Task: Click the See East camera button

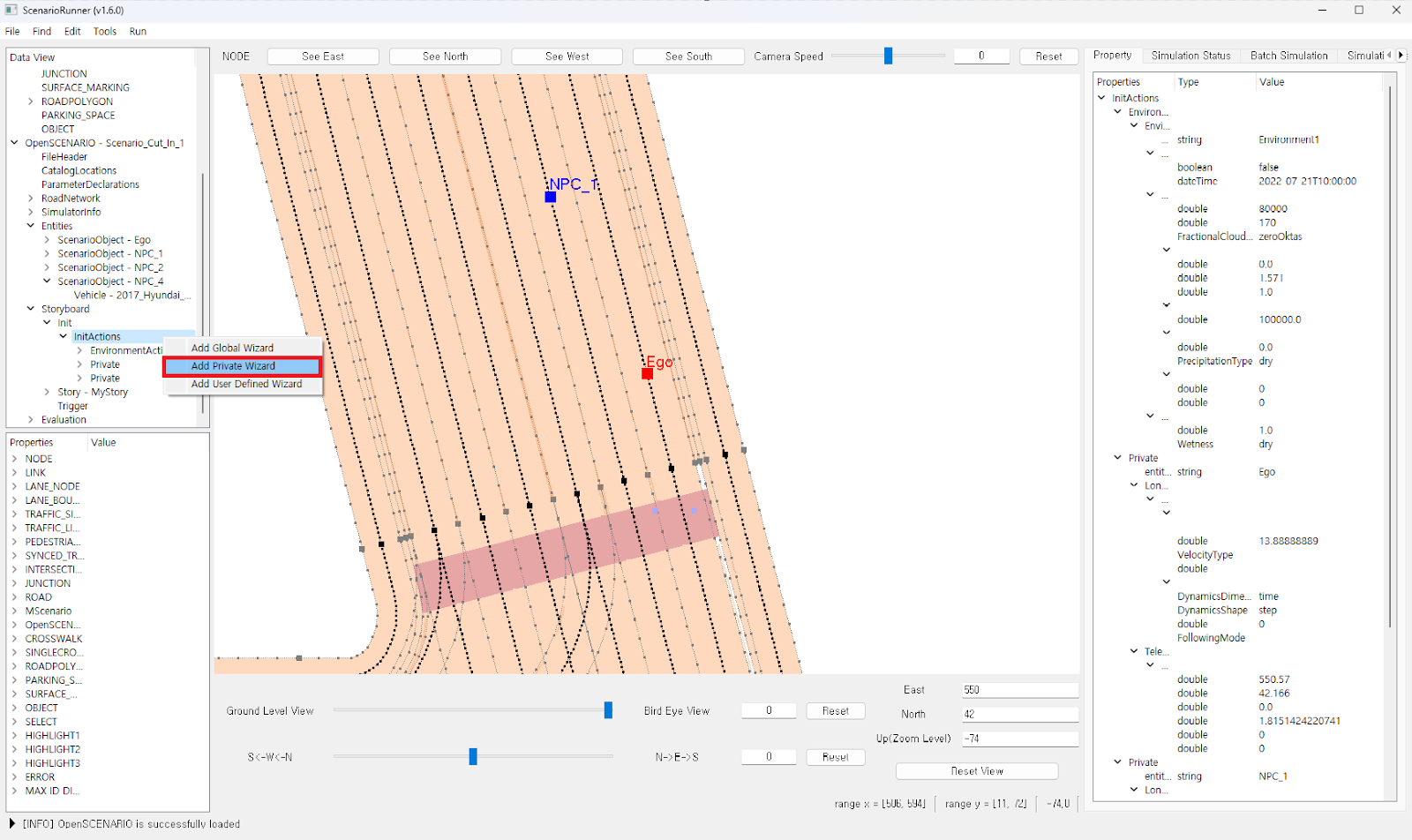Action: (323, 56)
